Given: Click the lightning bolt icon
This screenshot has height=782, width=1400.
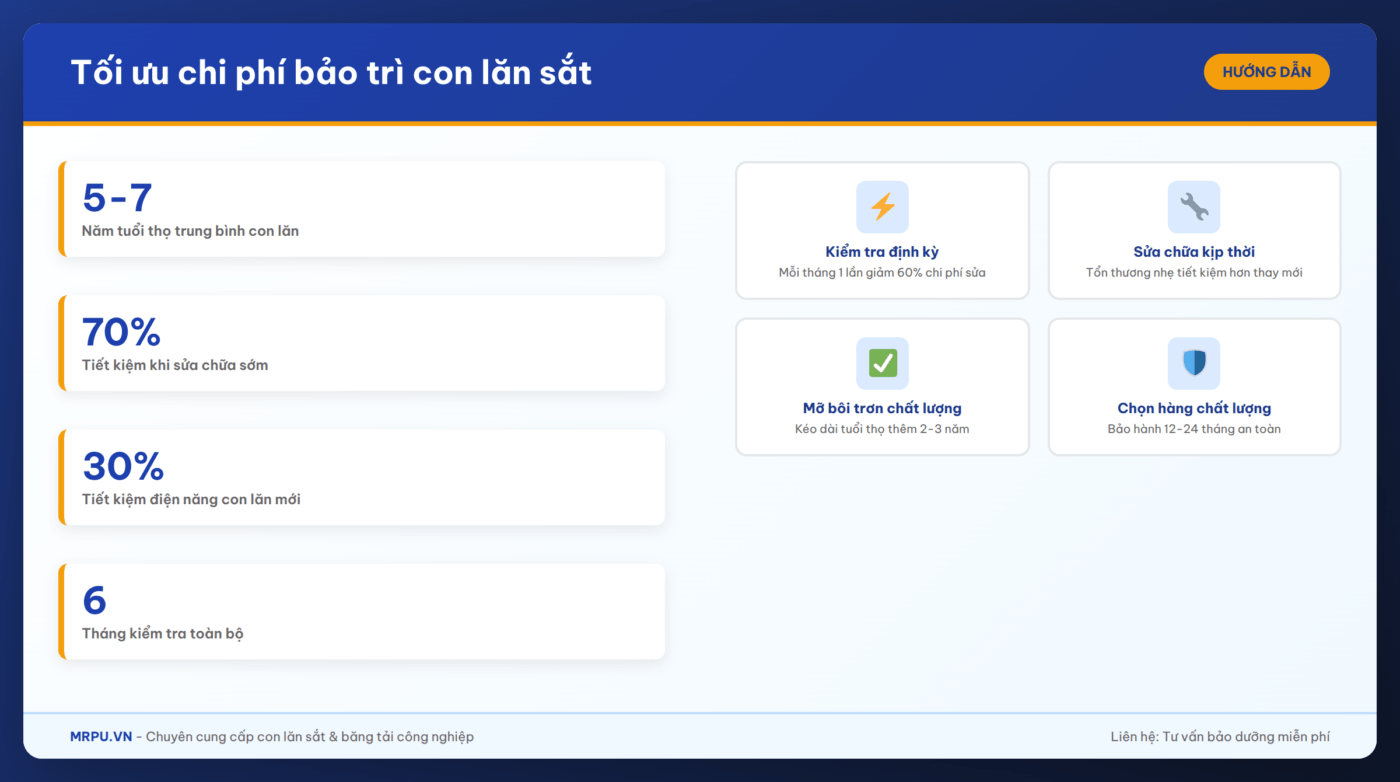Looking at the screenshot, I should (882, 207).
